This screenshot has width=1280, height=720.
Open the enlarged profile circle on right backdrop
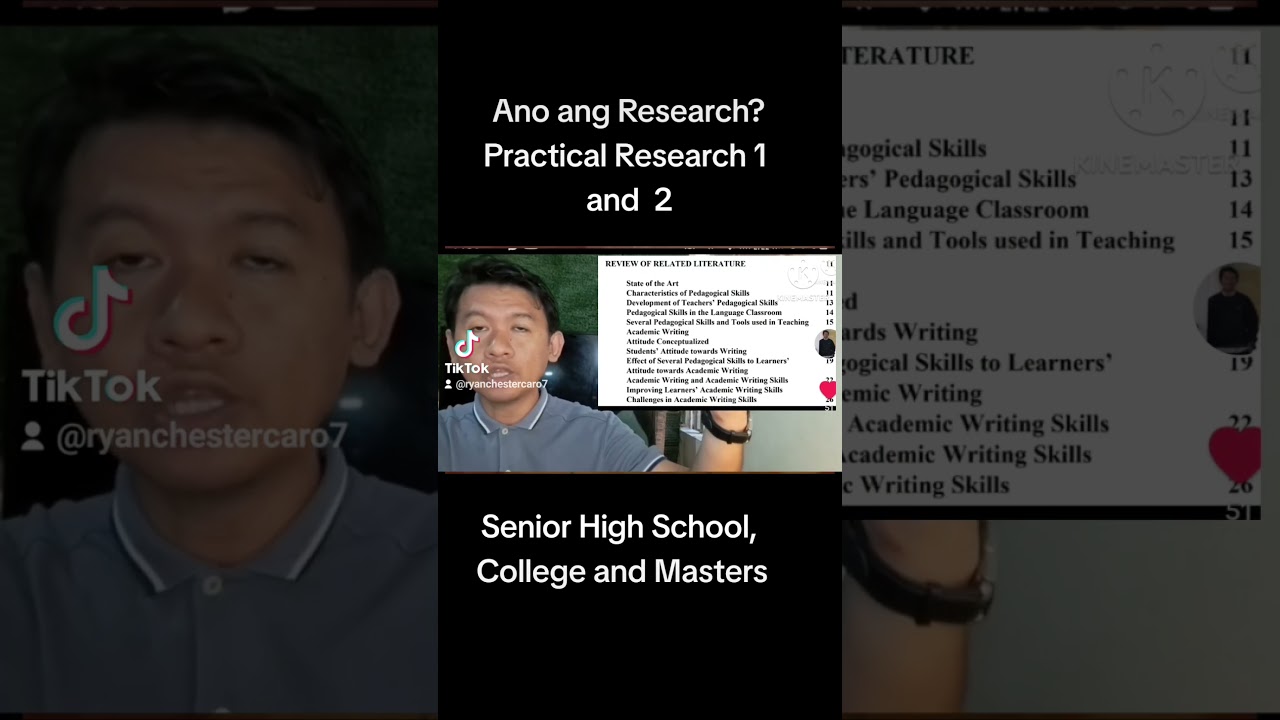(x=1228, y=309)
